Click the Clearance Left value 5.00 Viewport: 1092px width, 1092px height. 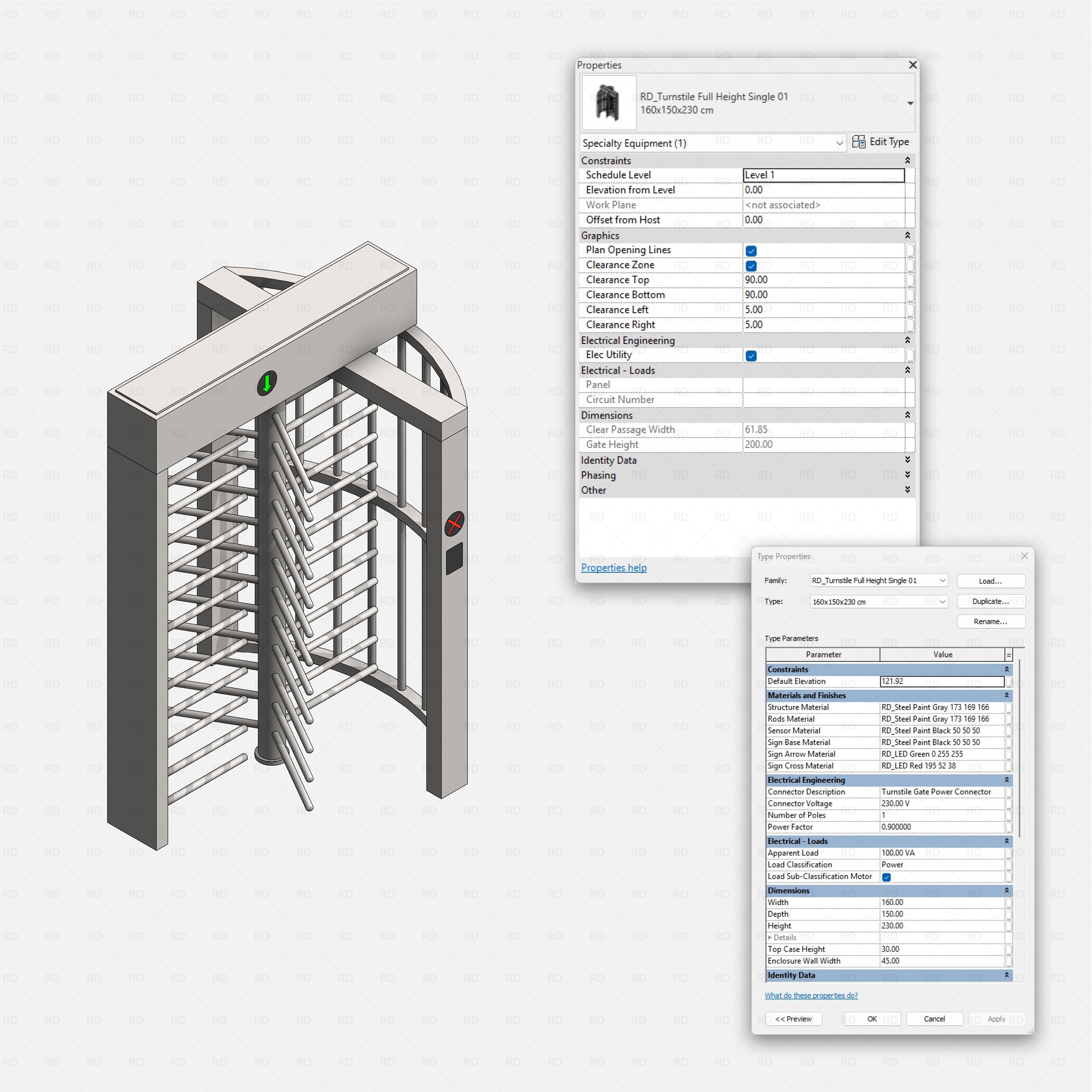[823, 310]
